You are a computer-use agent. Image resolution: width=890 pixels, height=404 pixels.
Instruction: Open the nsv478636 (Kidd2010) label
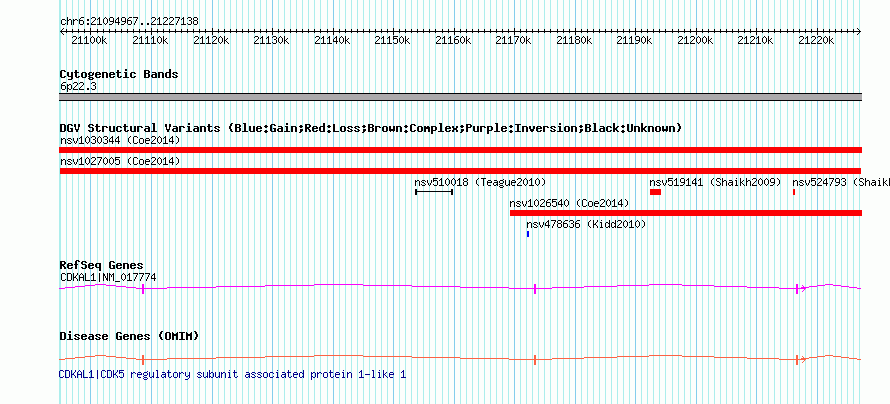tap(586, 224)
